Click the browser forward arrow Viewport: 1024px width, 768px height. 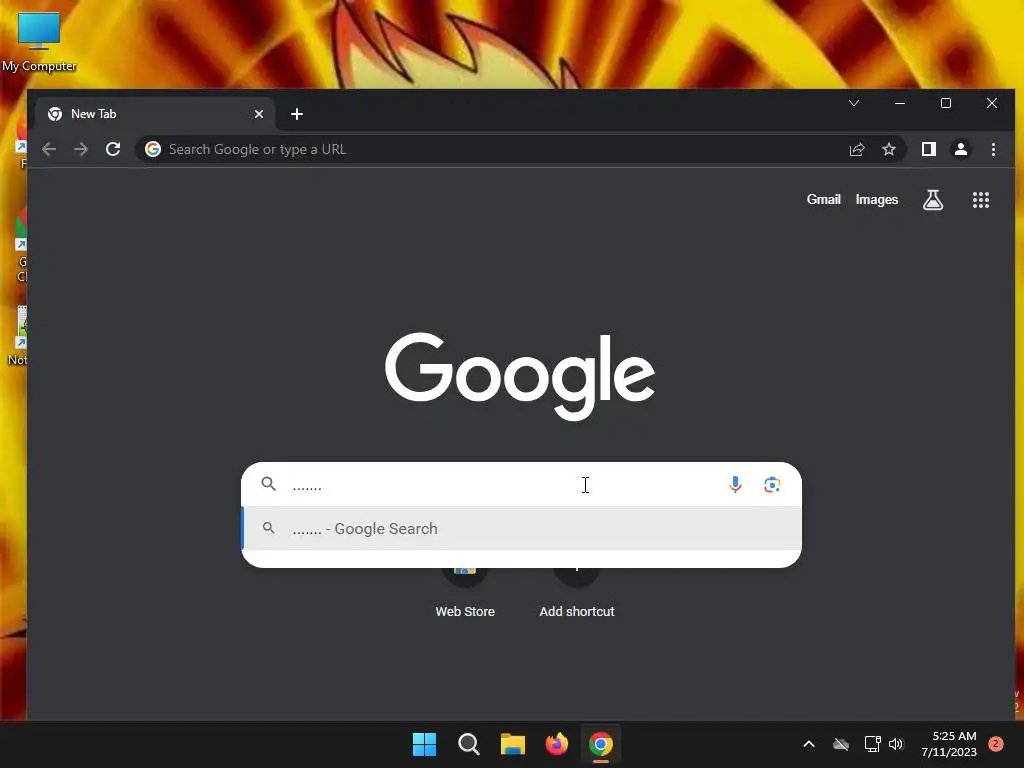point(81,149)
